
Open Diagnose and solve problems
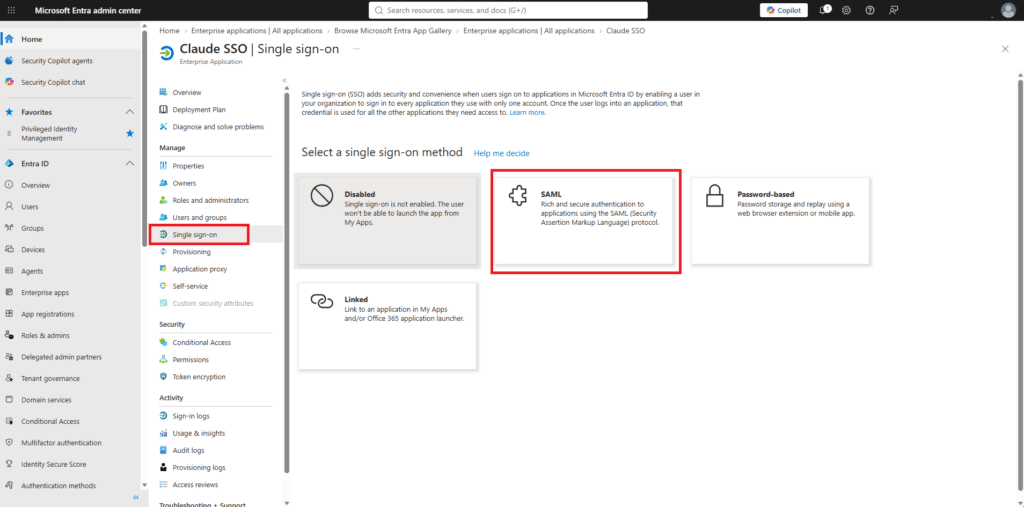coord(219,127)
